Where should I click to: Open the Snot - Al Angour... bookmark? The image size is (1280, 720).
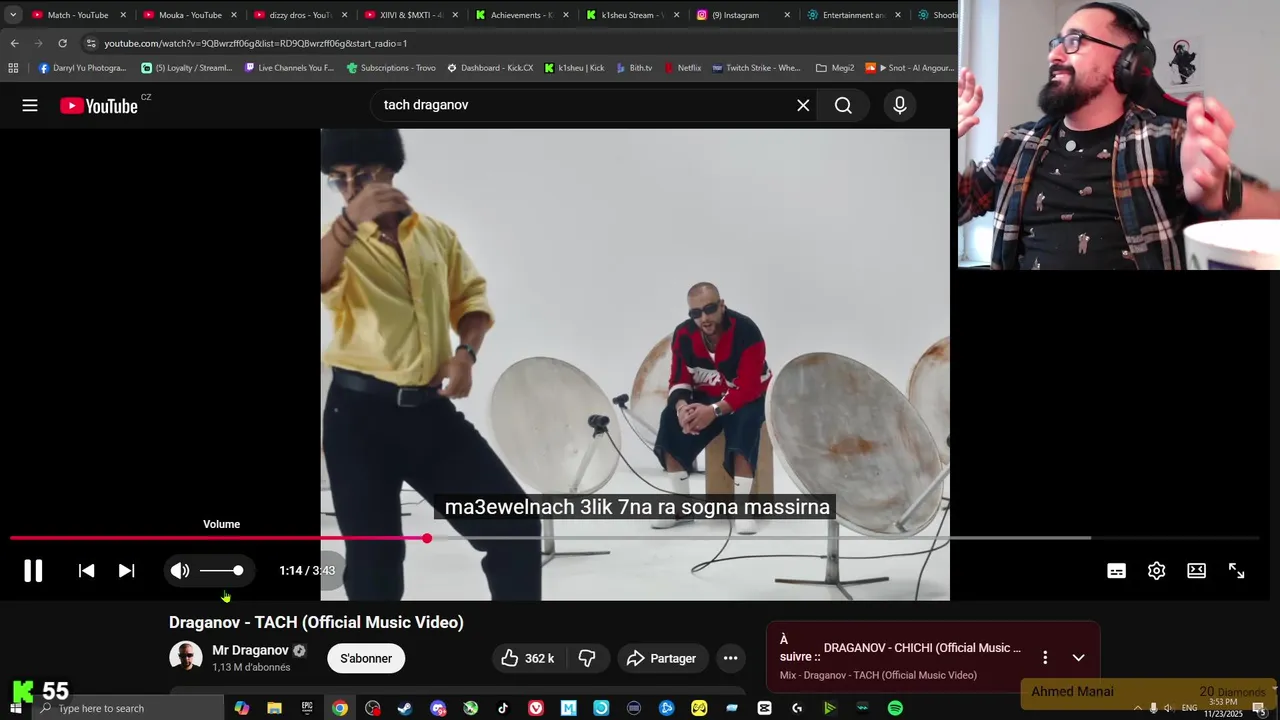(x=910, y=68)
